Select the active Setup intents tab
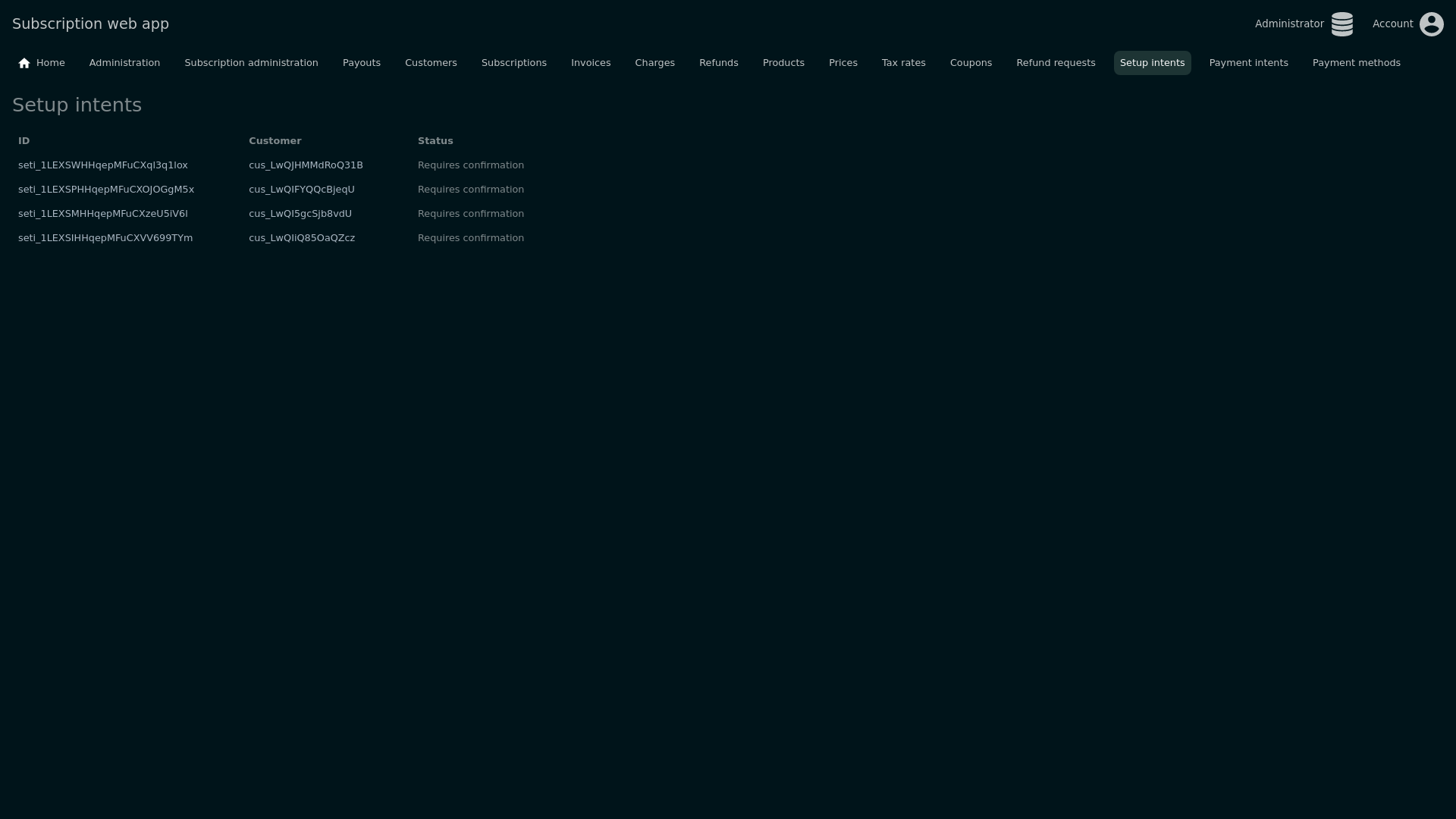The height and width of the screenshot is (819, 1456). [x=1152, y=63]
